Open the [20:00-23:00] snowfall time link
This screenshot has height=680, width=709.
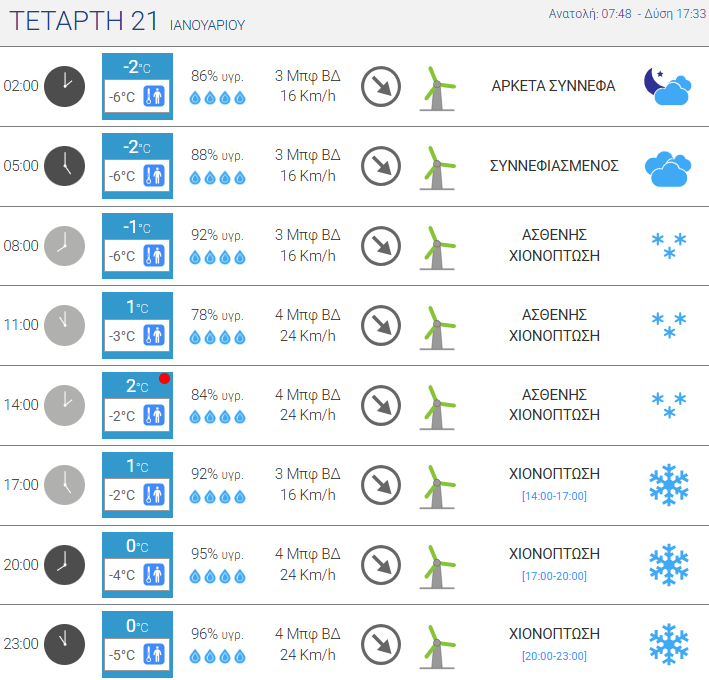click(554, 656)
